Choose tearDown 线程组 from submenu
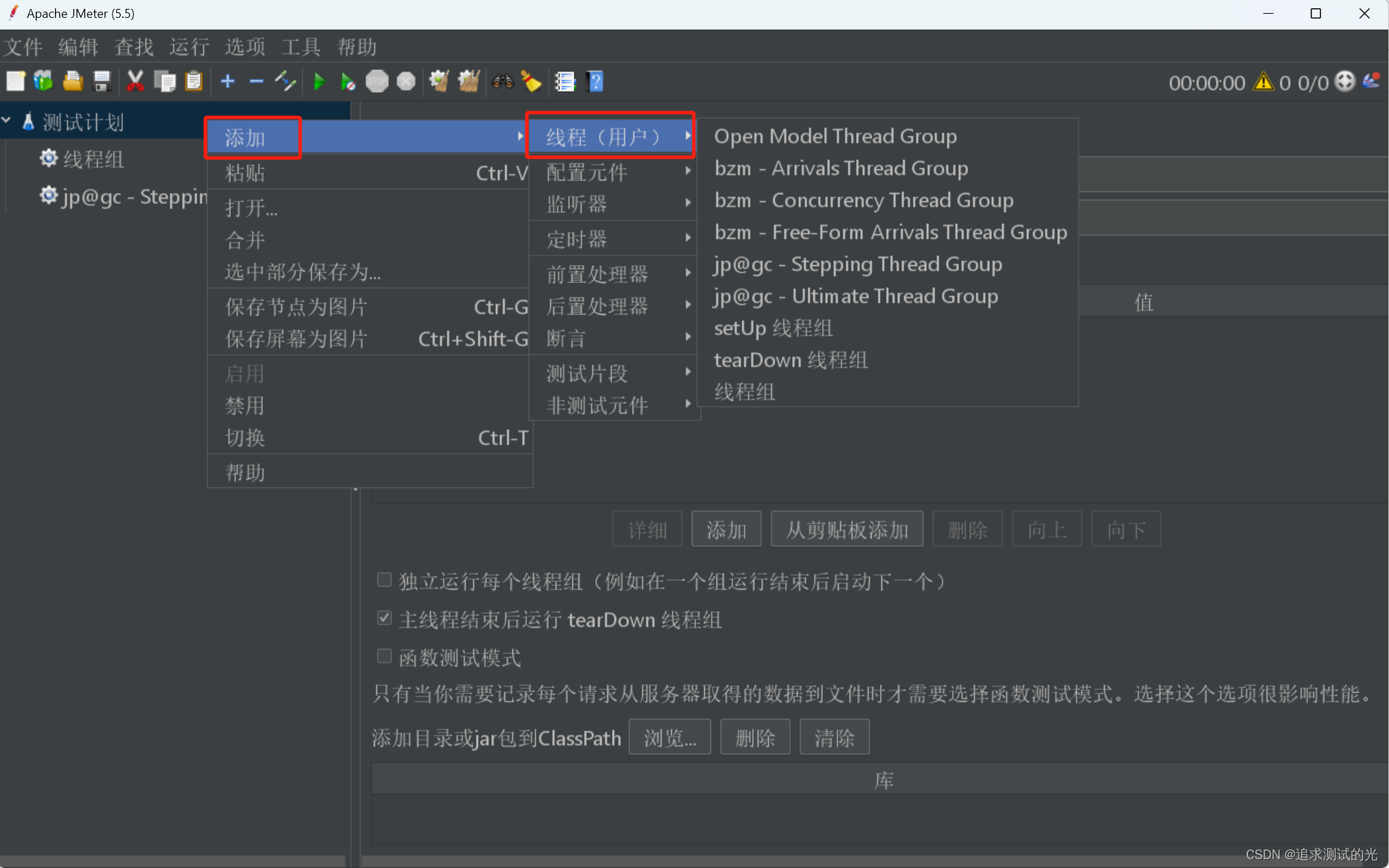Viewport: 1389px width, 868px height. point(887,360)
